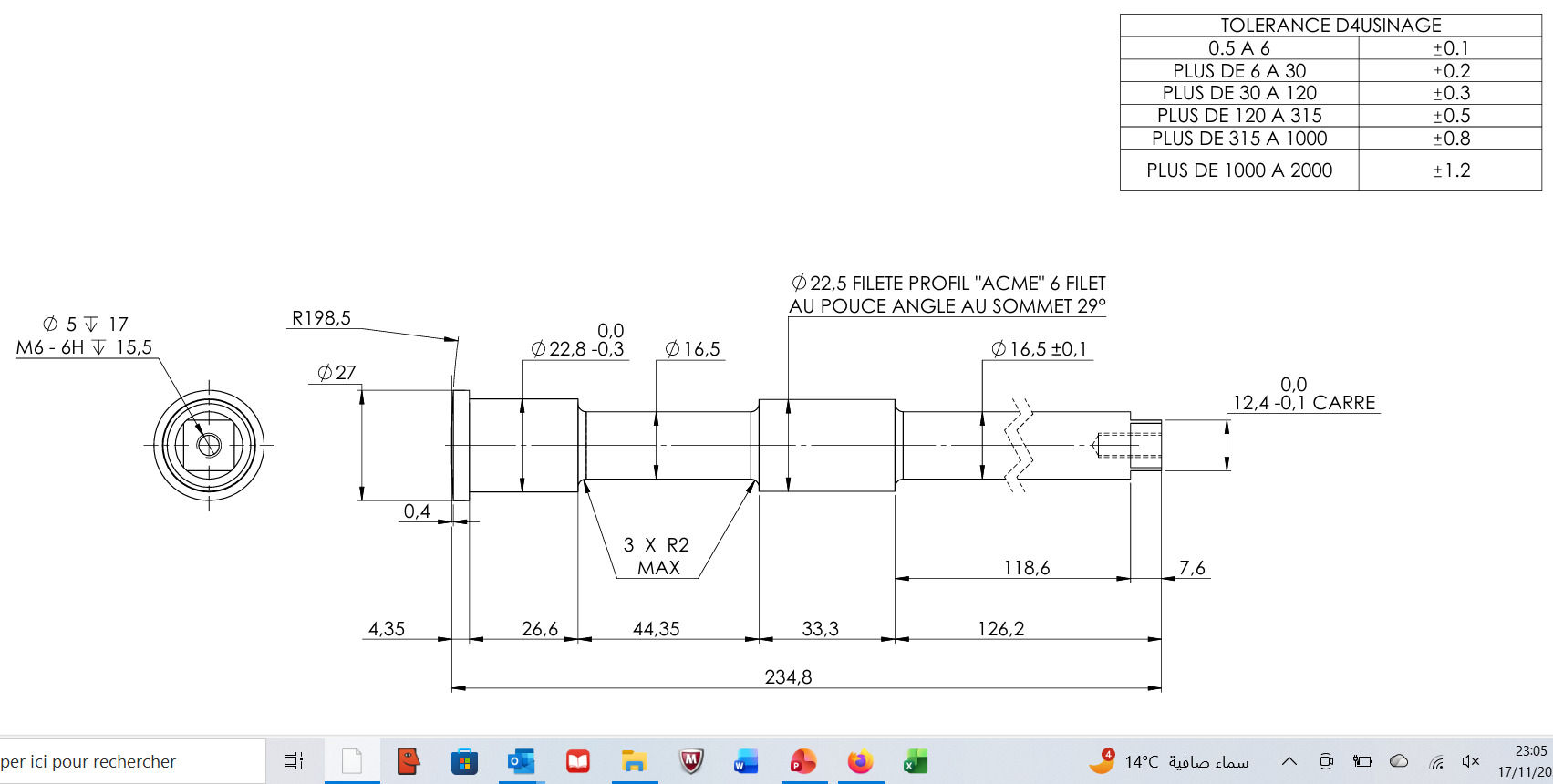The image size is (1553, 784).
Task: Open File Explorer from taskbar
Action: [634, 760]
